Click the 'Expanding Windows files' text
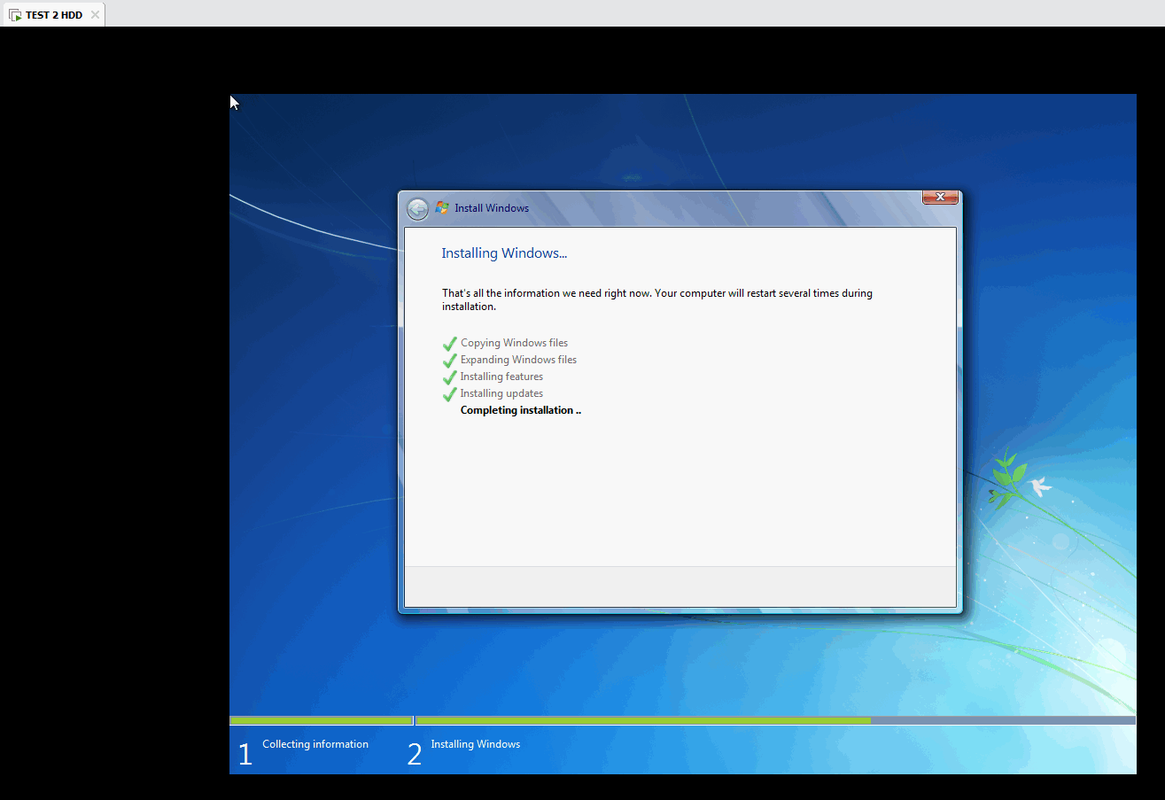Screen dimensions: 1165x800 tap(519, 360)
